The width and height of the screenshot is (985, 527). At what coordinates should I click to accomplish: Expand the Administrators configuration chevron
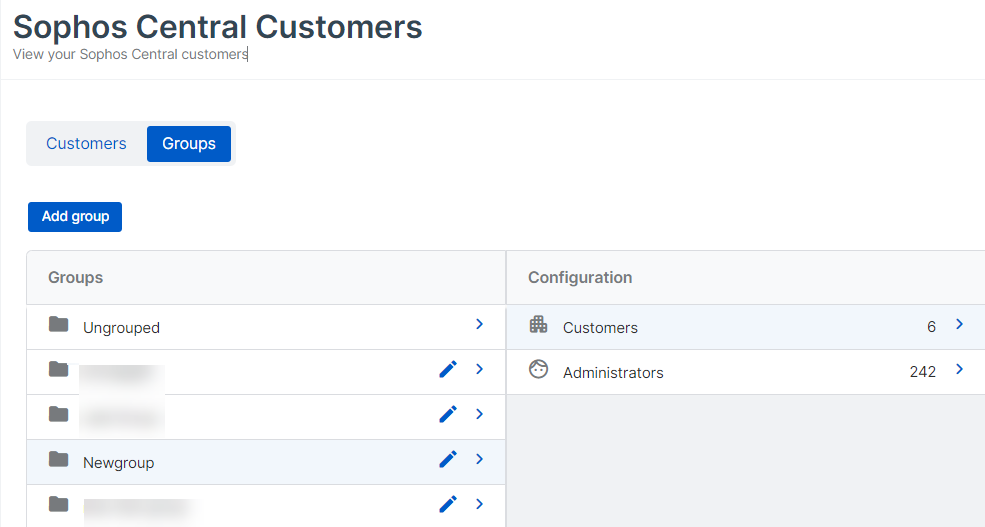pyautogui.click(x=959, y=369)
